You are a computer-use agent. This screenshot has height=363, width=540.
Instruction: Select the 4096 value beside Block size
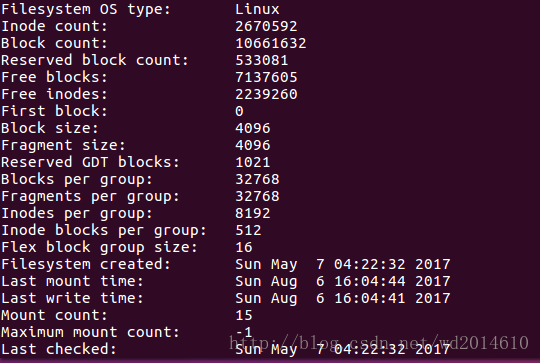(253, 128)
